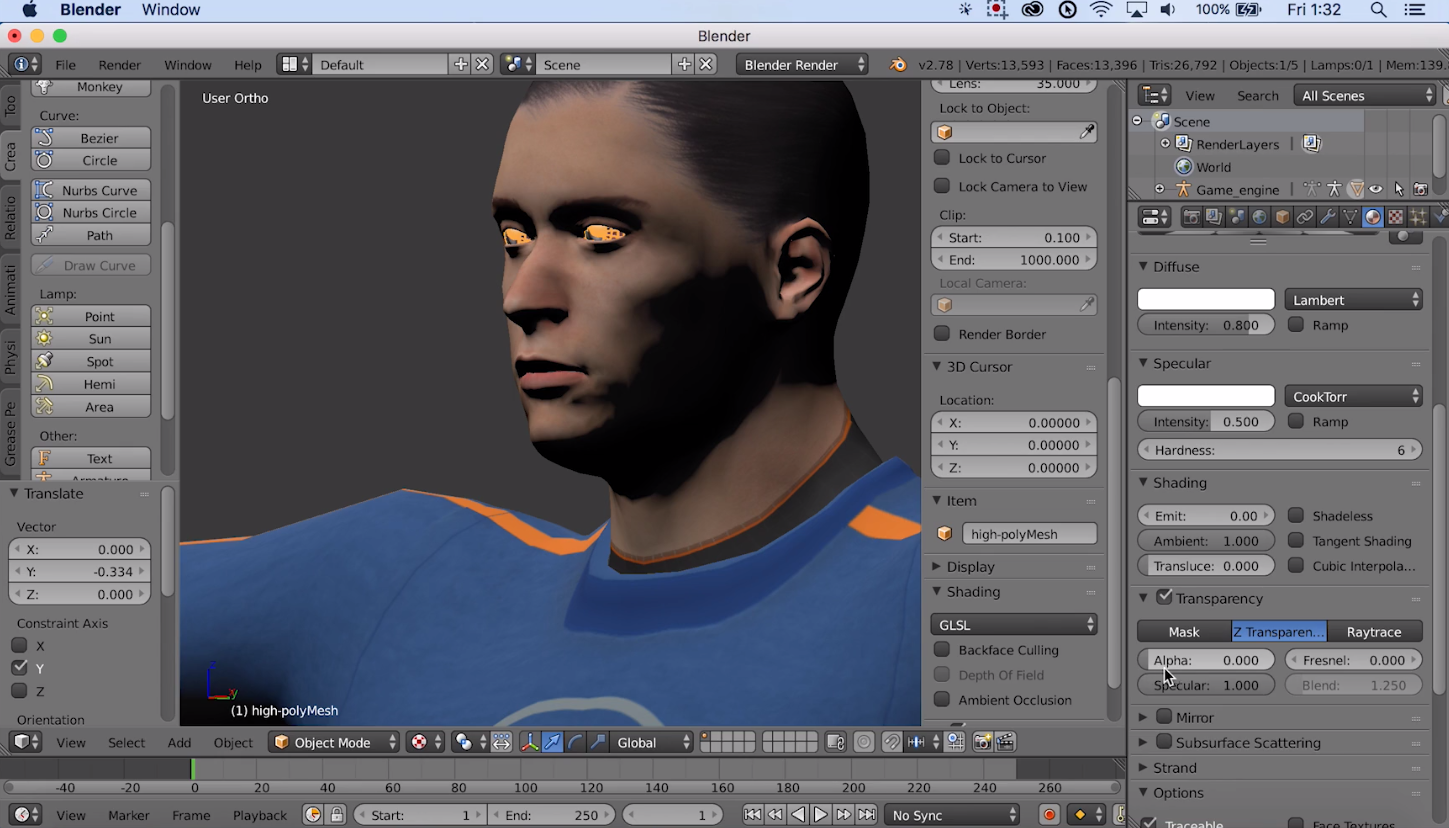Open the Help menu
The width and height of the screenshot is (1449, 828).
247,64
